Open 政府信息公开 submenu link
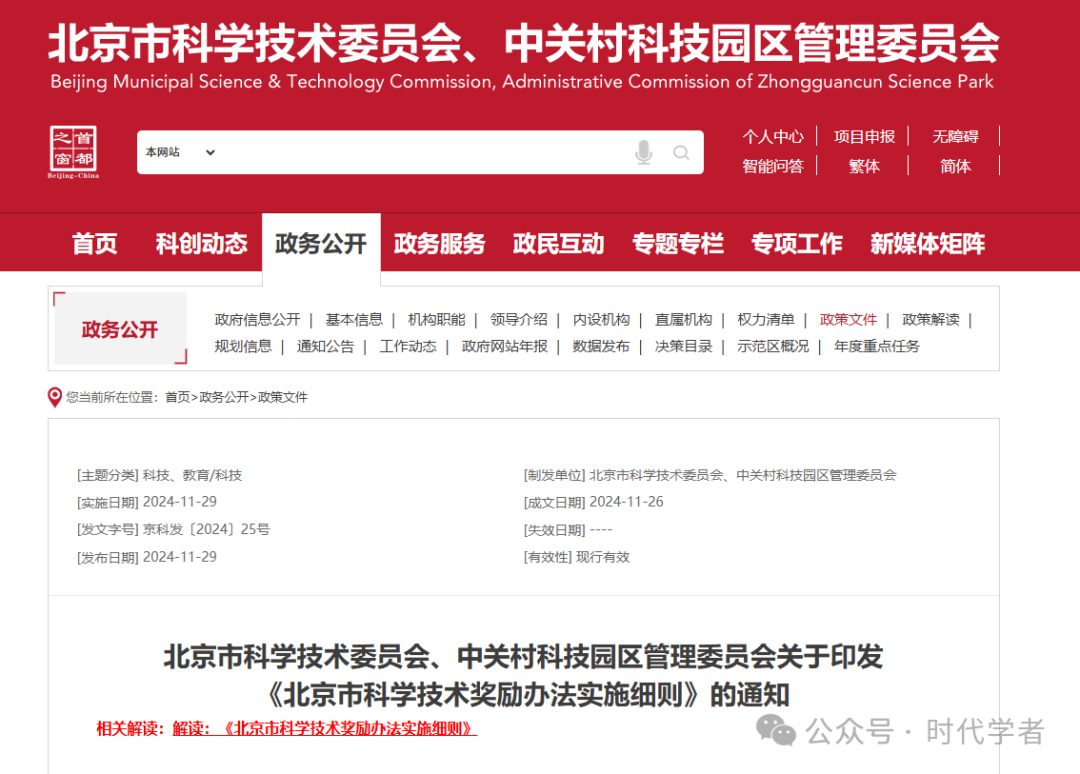Image resolution: width=1080 pixels, height=774 pixels. pos(258,320)
